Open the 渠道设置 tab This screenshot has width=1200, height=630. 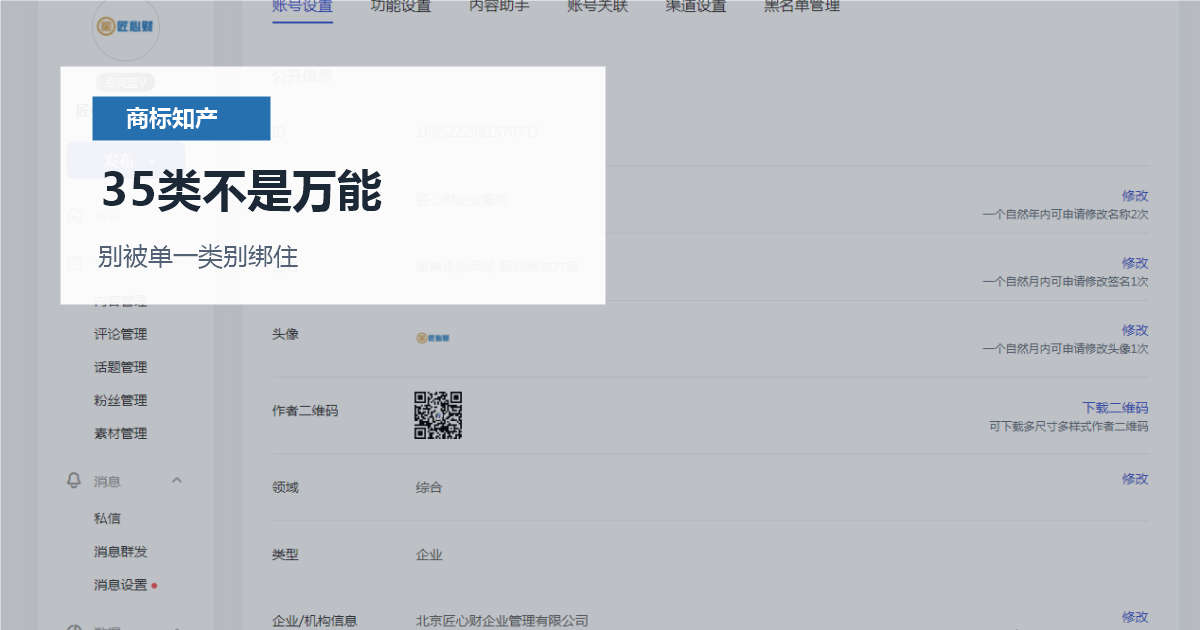(x=695, y=6)
